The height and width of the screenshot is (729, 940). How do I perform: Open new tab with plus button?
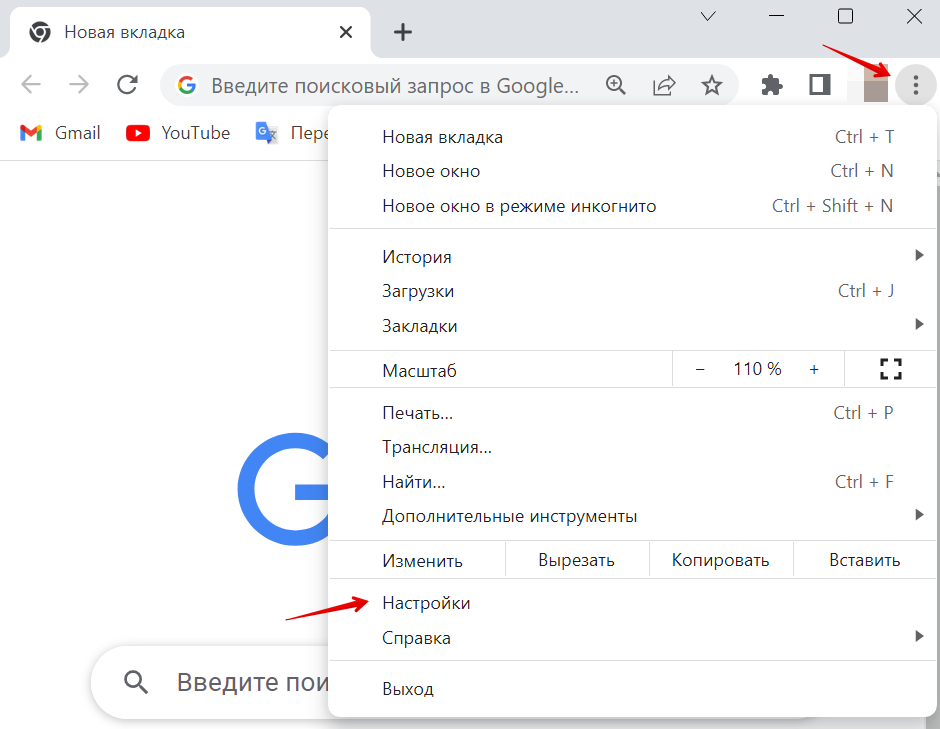click(403, 32)
